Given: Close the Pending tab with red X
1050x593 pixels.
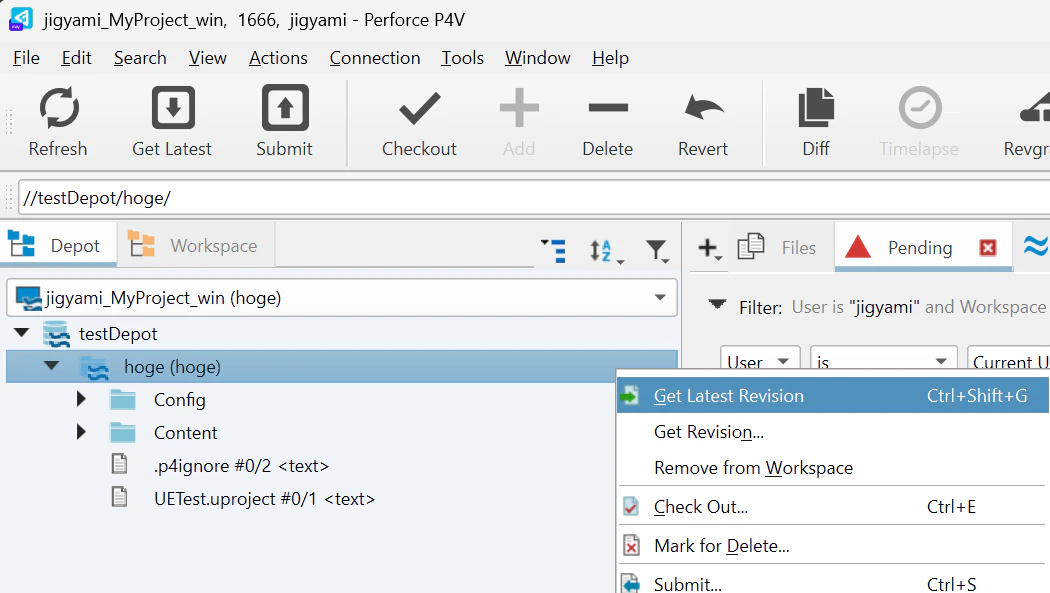Looking at the screenshot, I should [988, 248].
